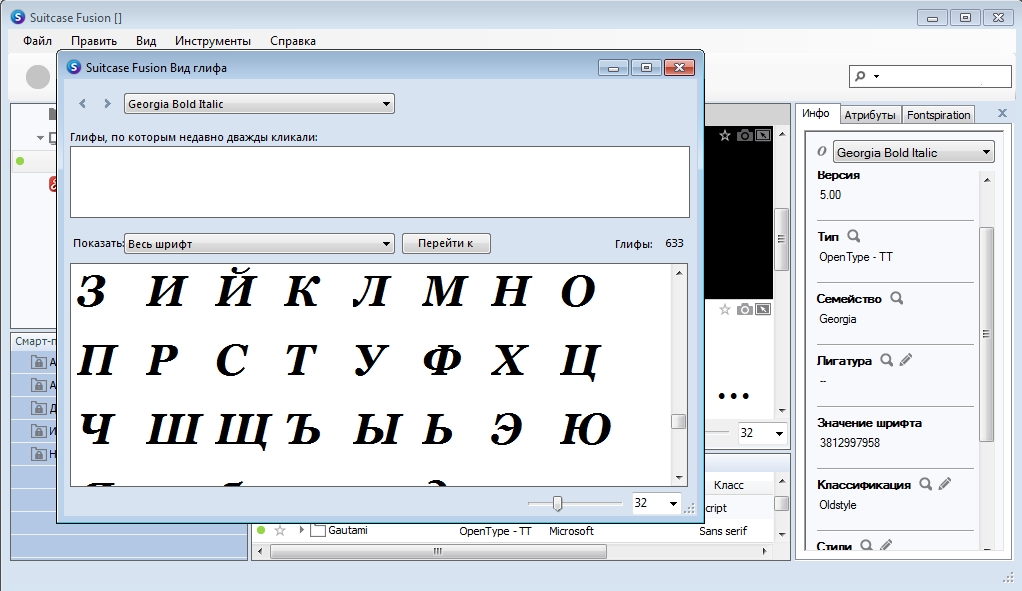This screenshot has height=591, width=1022.
Task: Click font list horizontal scrollbar thumb
Action: [x=438, y=551]
